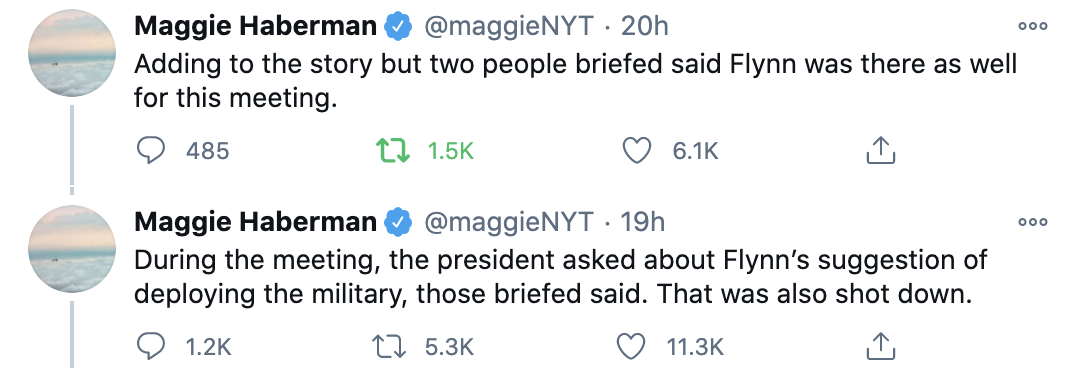Open more options on the 20h tweet

click(1032, 27)
